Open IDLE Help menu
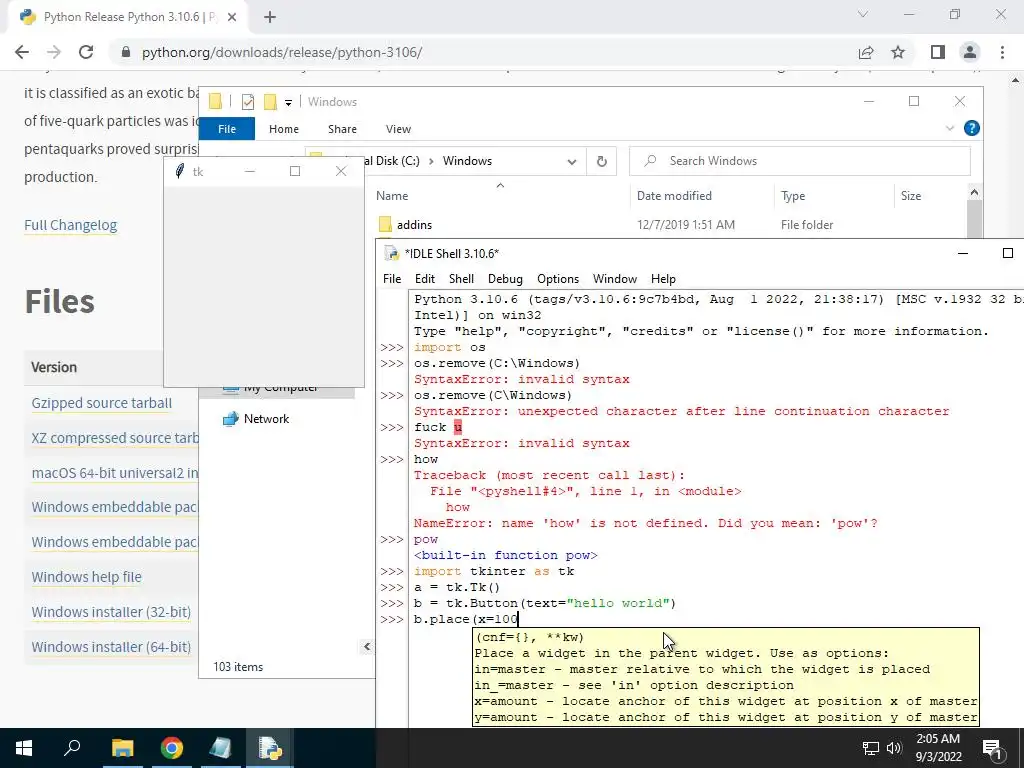 pyautogui.click(x=663, y=279)
